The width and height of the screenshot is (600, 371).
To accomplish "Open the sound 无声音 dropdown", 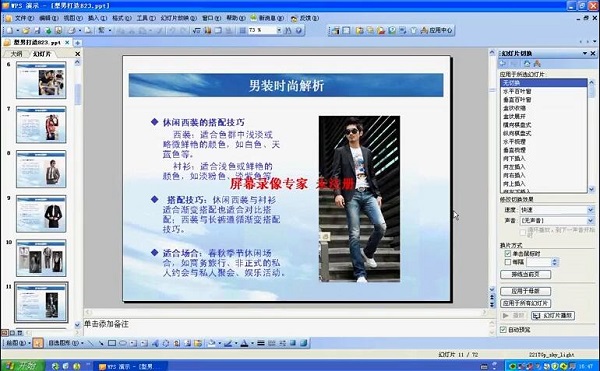I will [590, 220].
